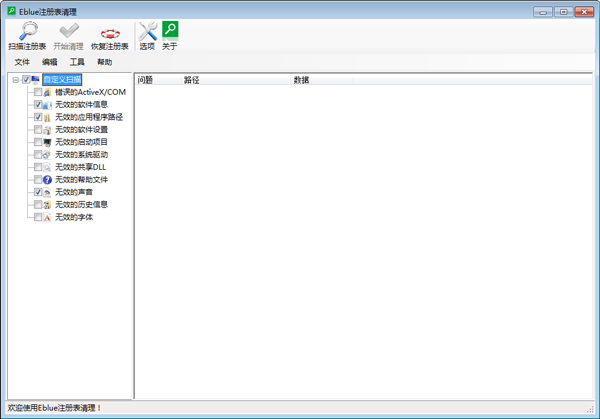Click the Eblue app icon in title bar
Screen dimensions: 600x419
[x=11, y=11]
